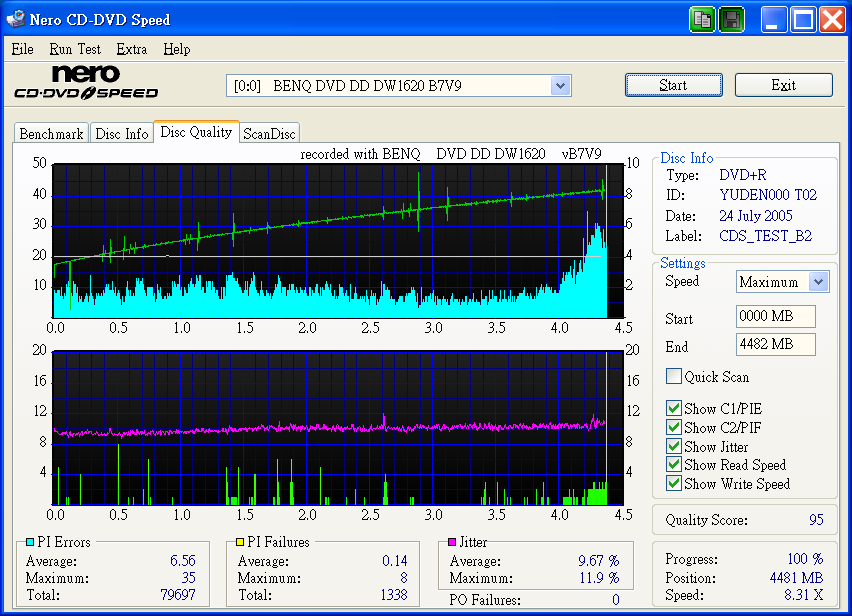Open the Extra menu
The height and width of the screenshot is (616, 852).
pyautogui.click(x=131, y=49)
